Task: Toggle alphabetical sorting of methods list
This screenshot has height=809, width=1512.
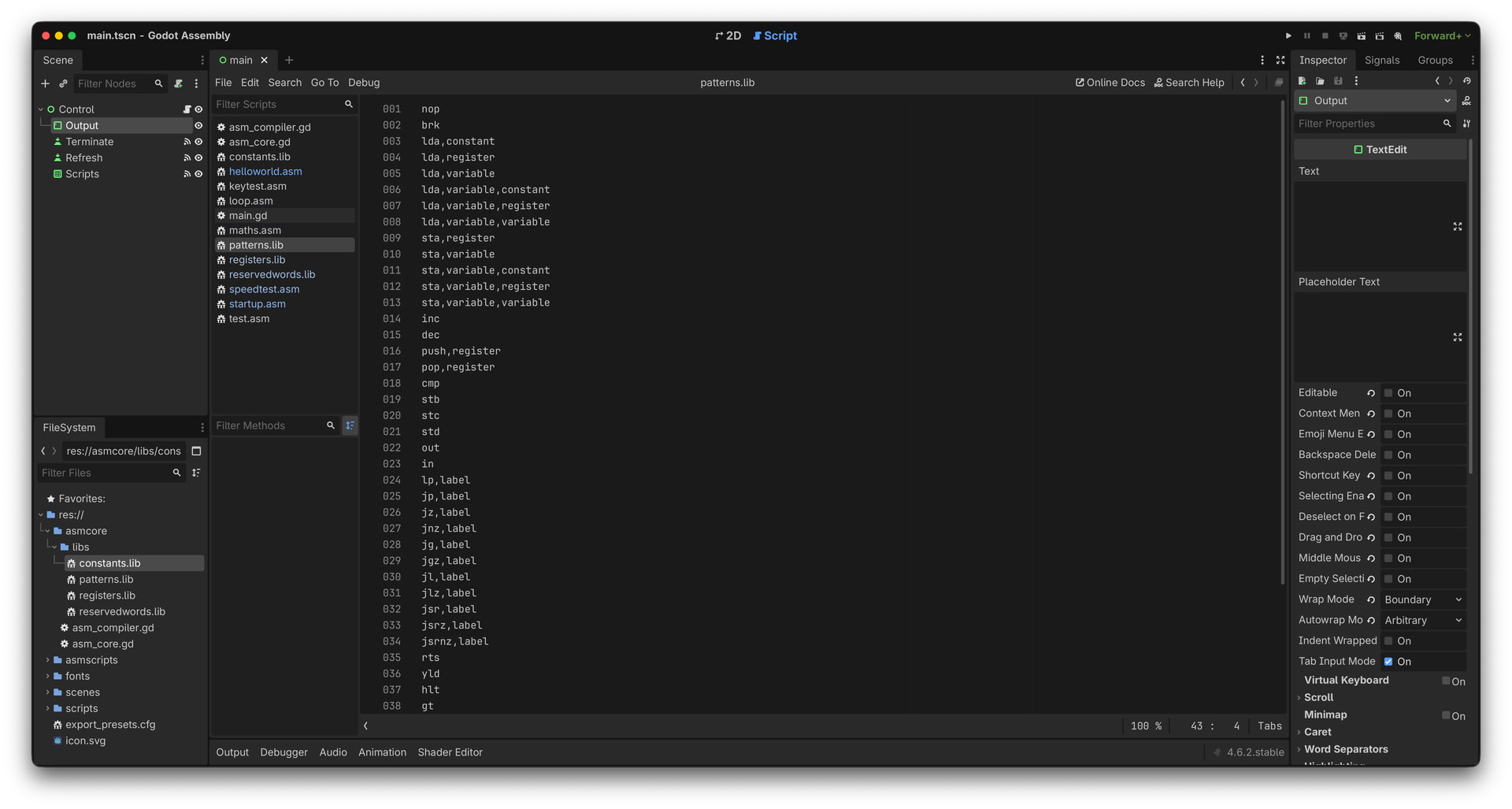Action: tap(350, 425)
